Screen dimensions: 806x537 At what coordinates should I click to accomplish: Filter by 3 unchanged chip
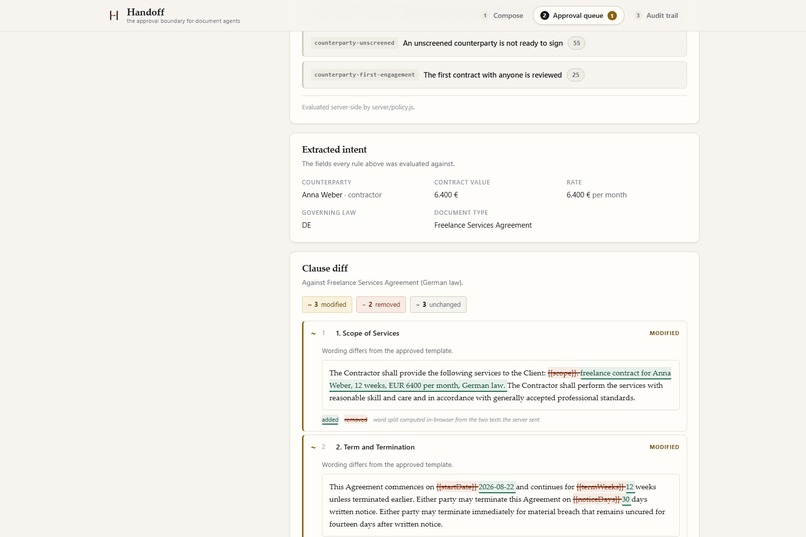tap(438, 305)
